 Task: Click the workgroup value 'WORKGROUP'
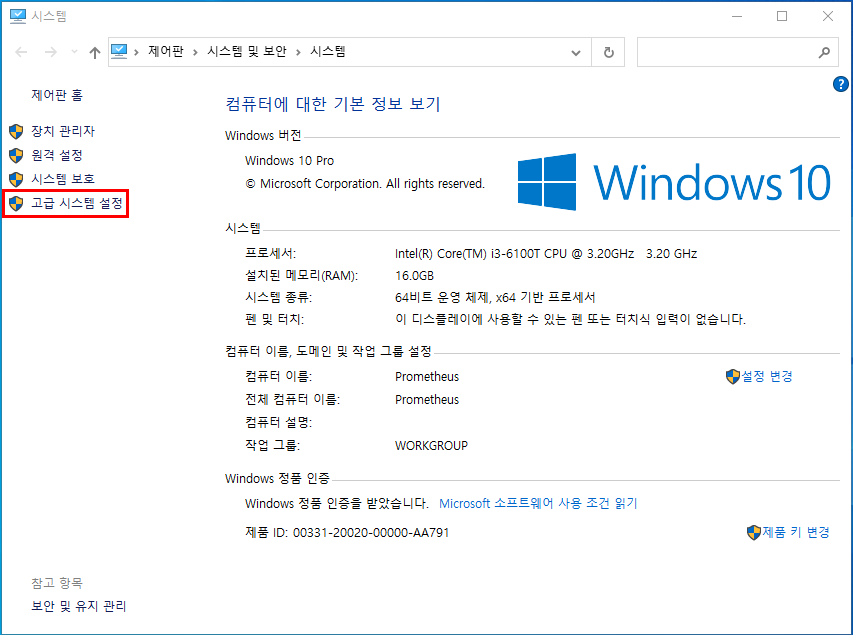pos(431,446)
